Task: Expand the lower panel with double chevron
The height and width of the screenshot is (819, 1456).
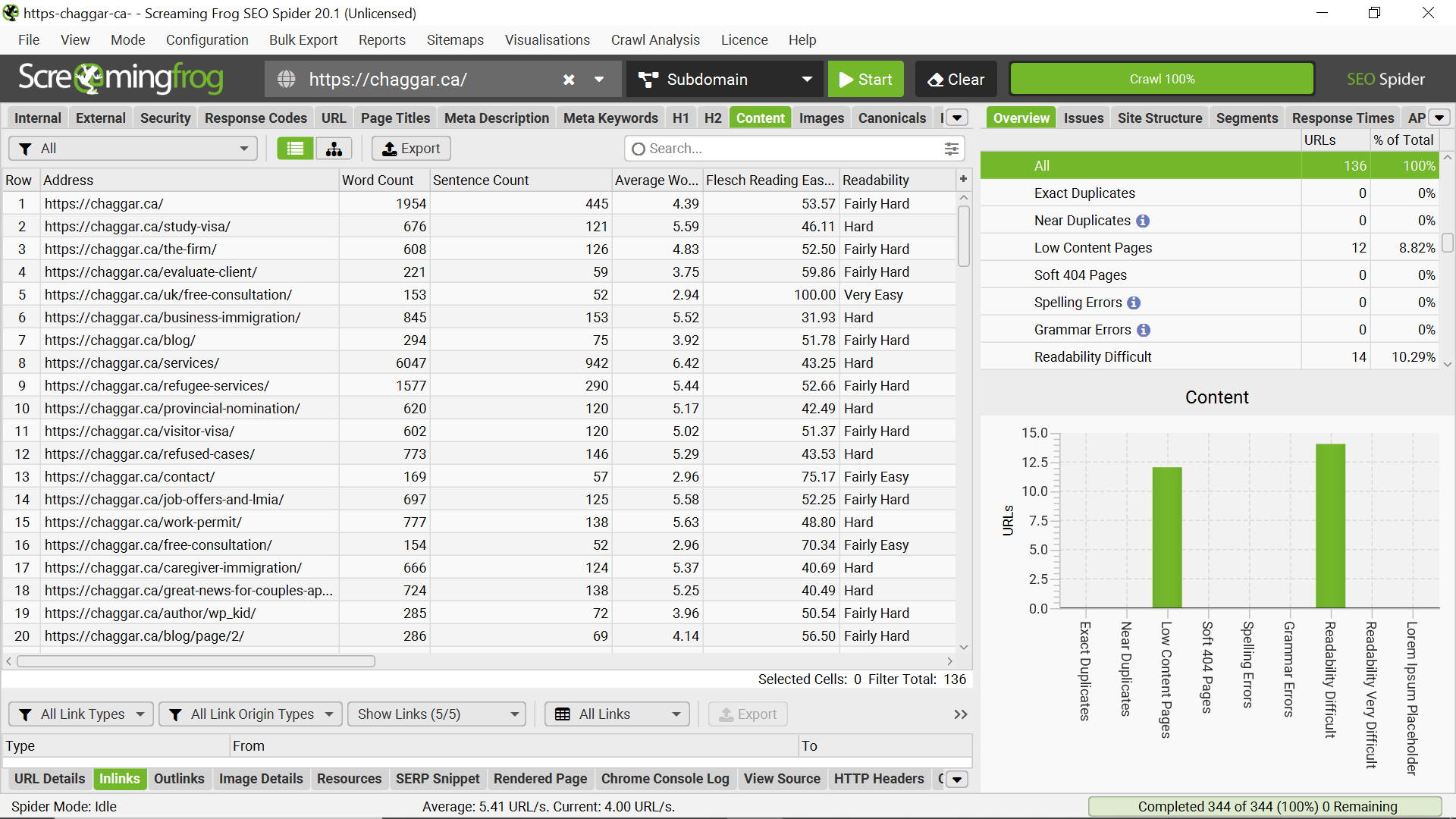Action: 961,714
